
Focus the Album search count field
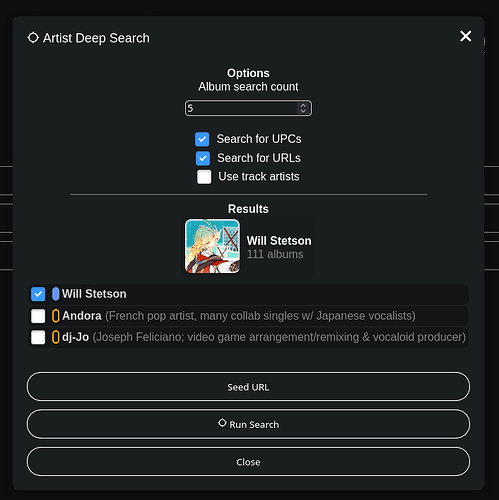coord(248,108)
